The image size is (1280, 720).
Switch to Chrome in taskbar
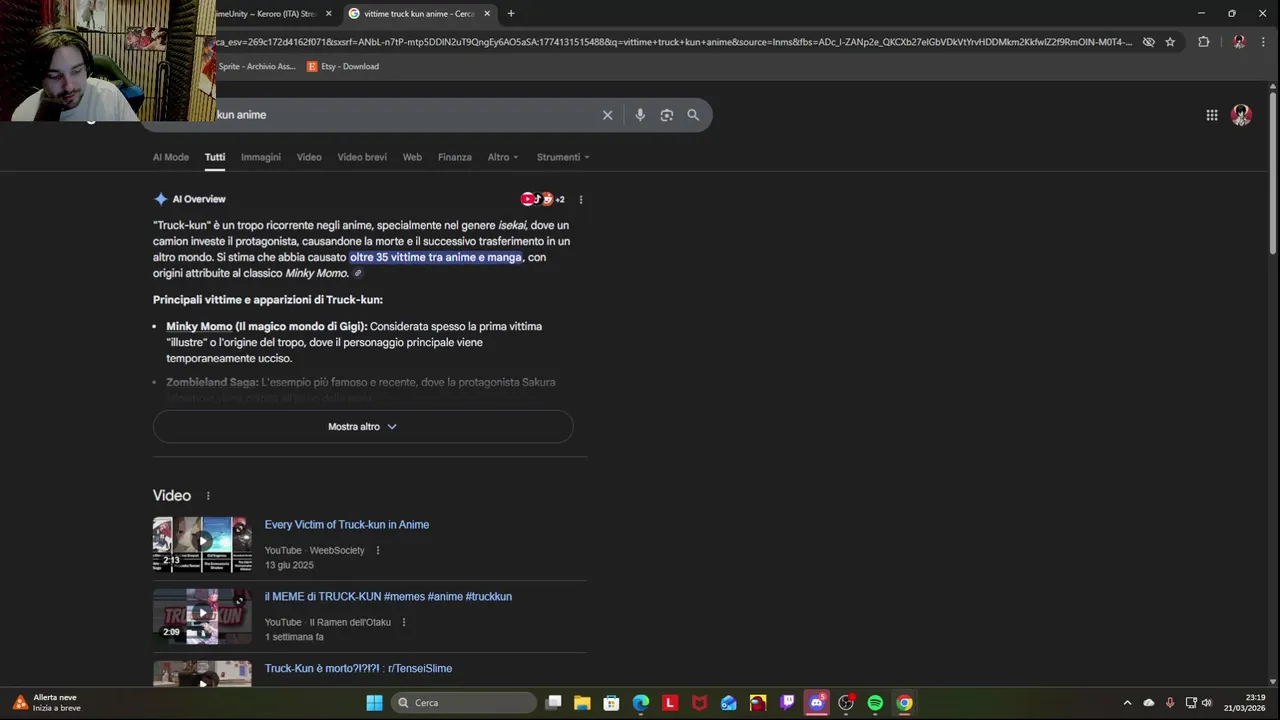[904, 703]
